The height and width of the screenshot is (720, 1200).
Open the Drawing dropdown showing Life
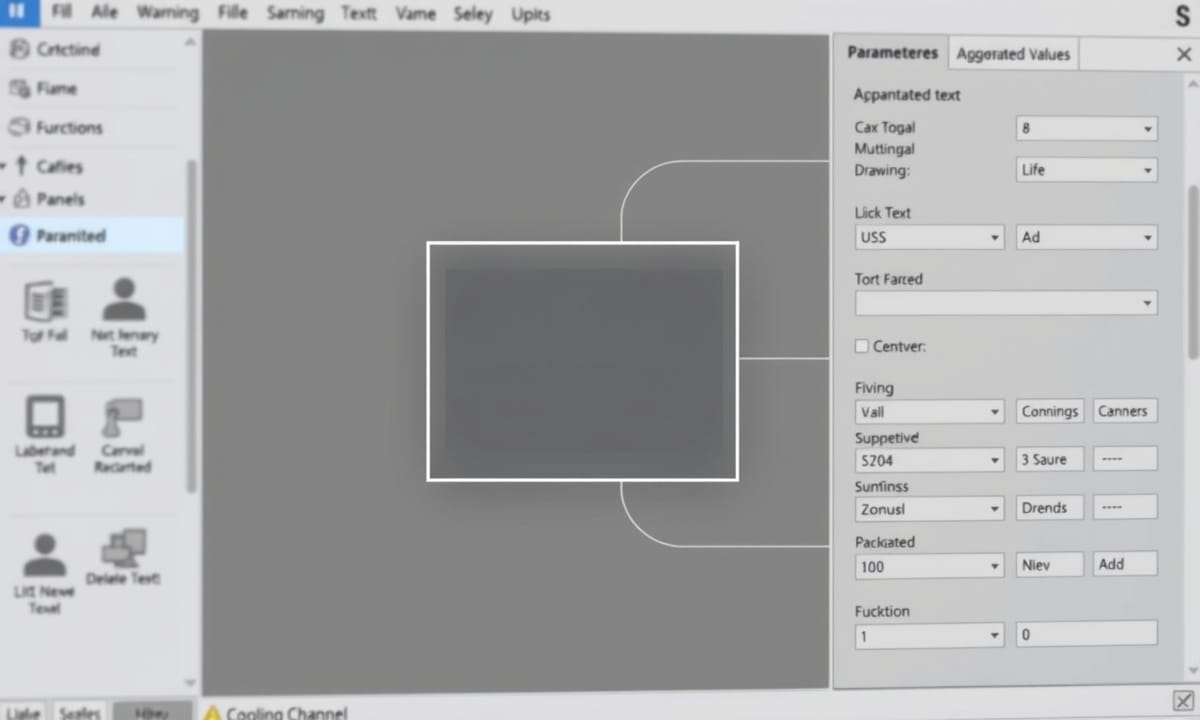tap(1086, 170)
